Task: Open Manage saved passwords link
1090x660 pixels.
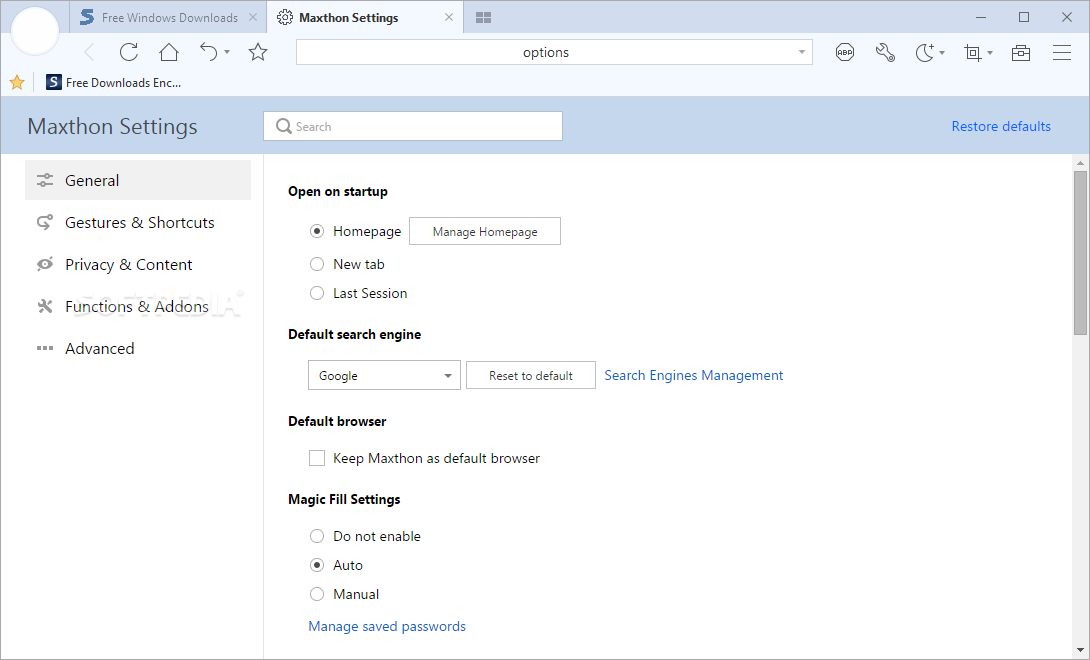Action: pyautogui.click(x=387, y=627)
